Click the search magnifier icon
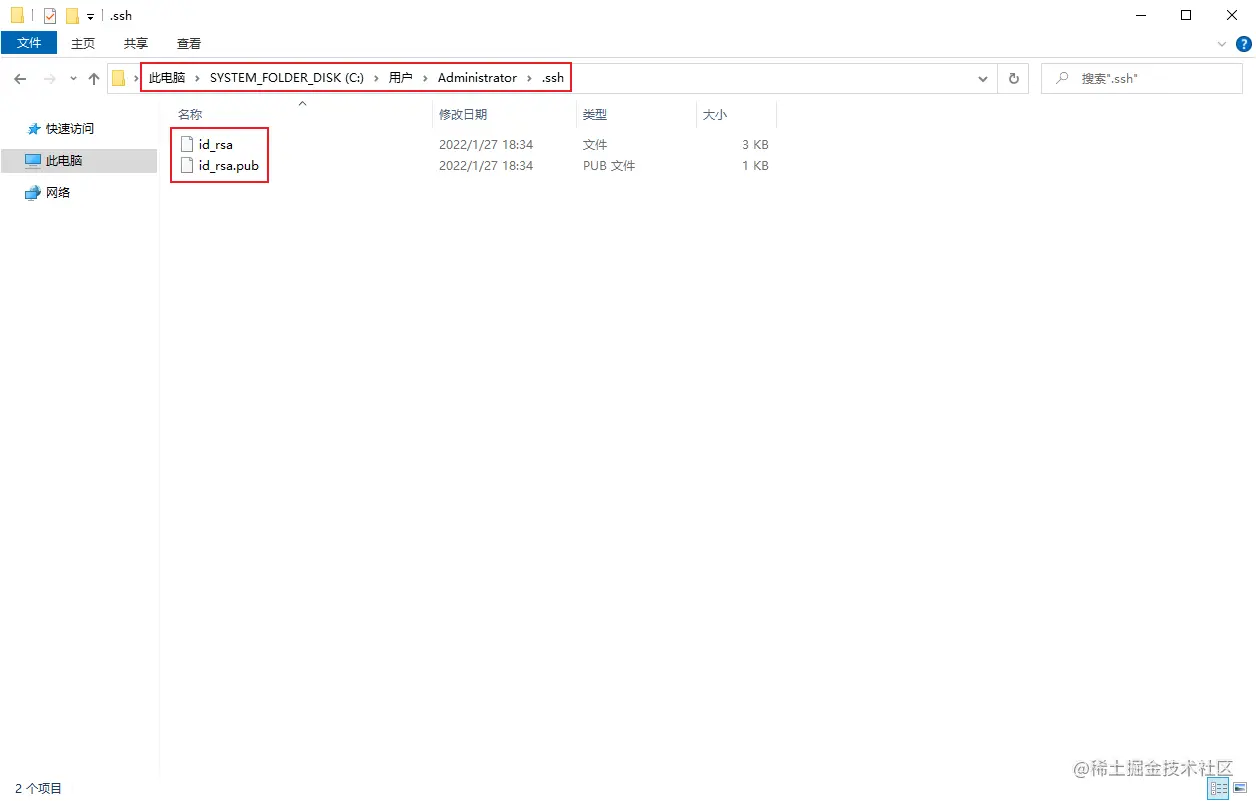1256x801 pixels. pyautogui.click(x=1062, y=78)
